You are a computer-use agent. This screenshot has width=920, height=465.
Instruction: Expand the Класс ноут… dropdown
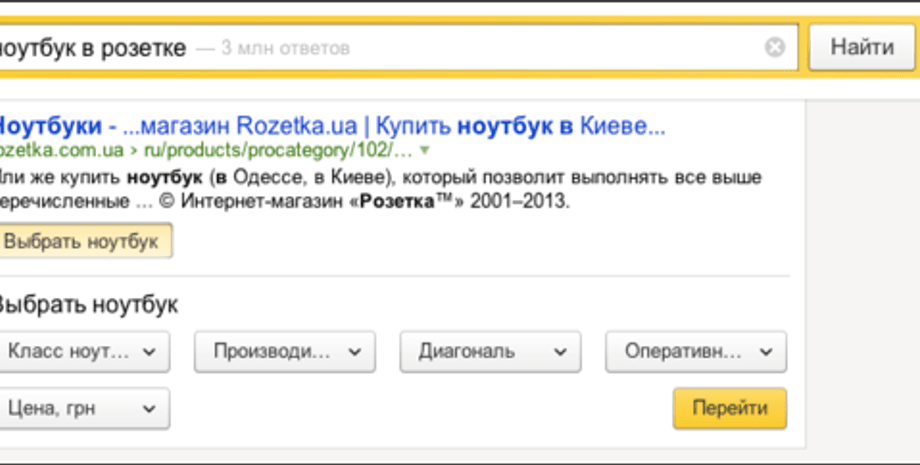[x=82, y=352]
